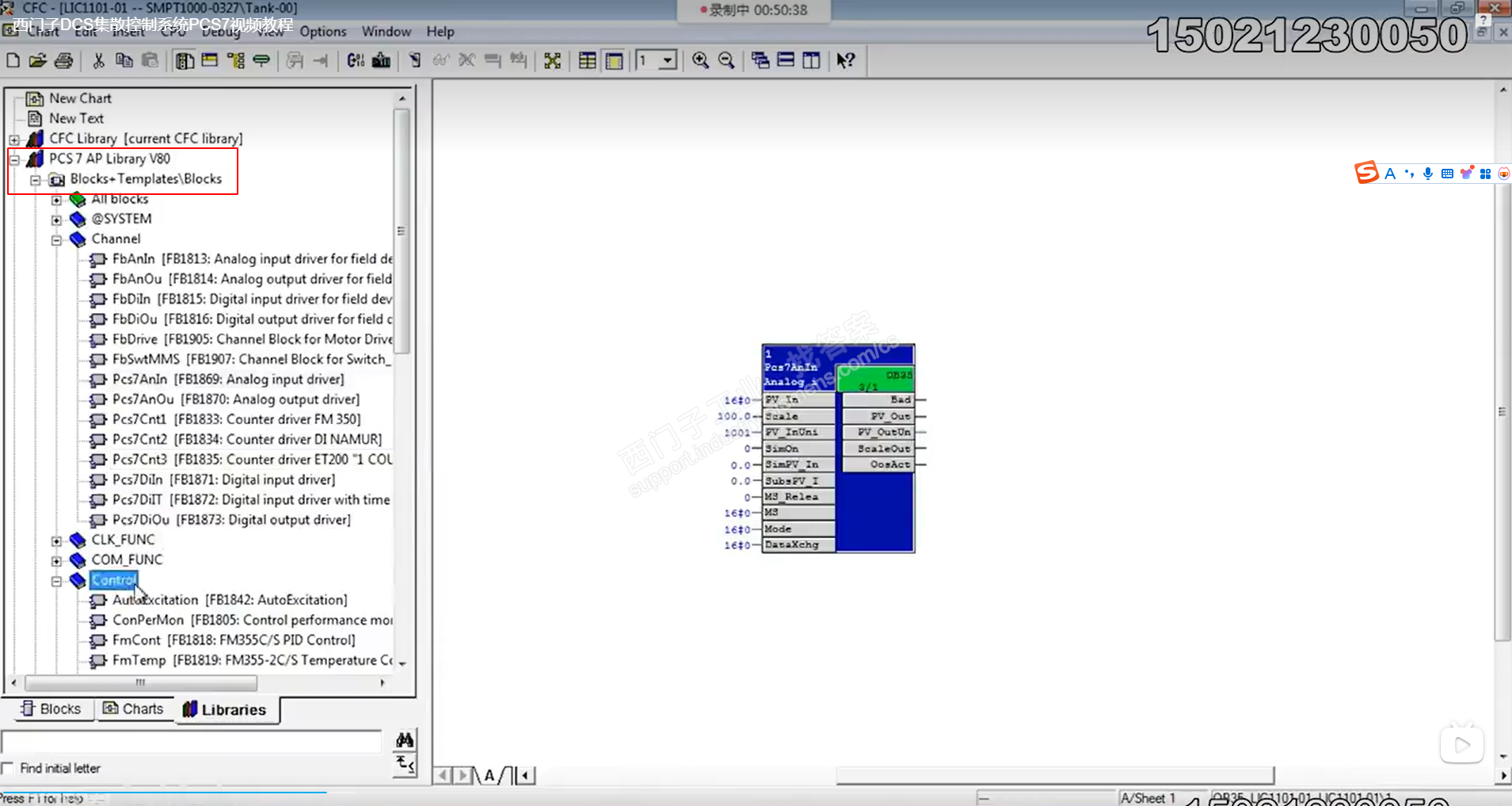
Task: Collapse the Blocks+Templates\Blocks node
Action: pos(36,180)
